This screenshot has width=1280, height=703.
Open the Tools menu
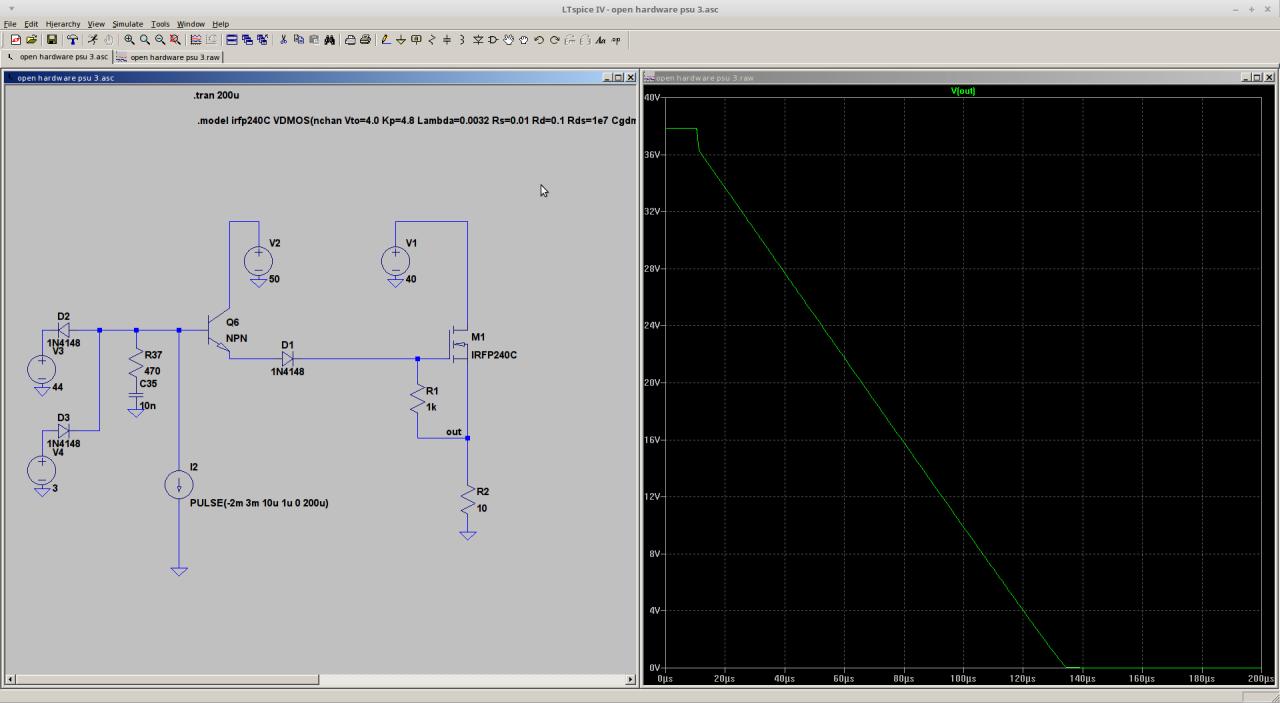point(160,24)
